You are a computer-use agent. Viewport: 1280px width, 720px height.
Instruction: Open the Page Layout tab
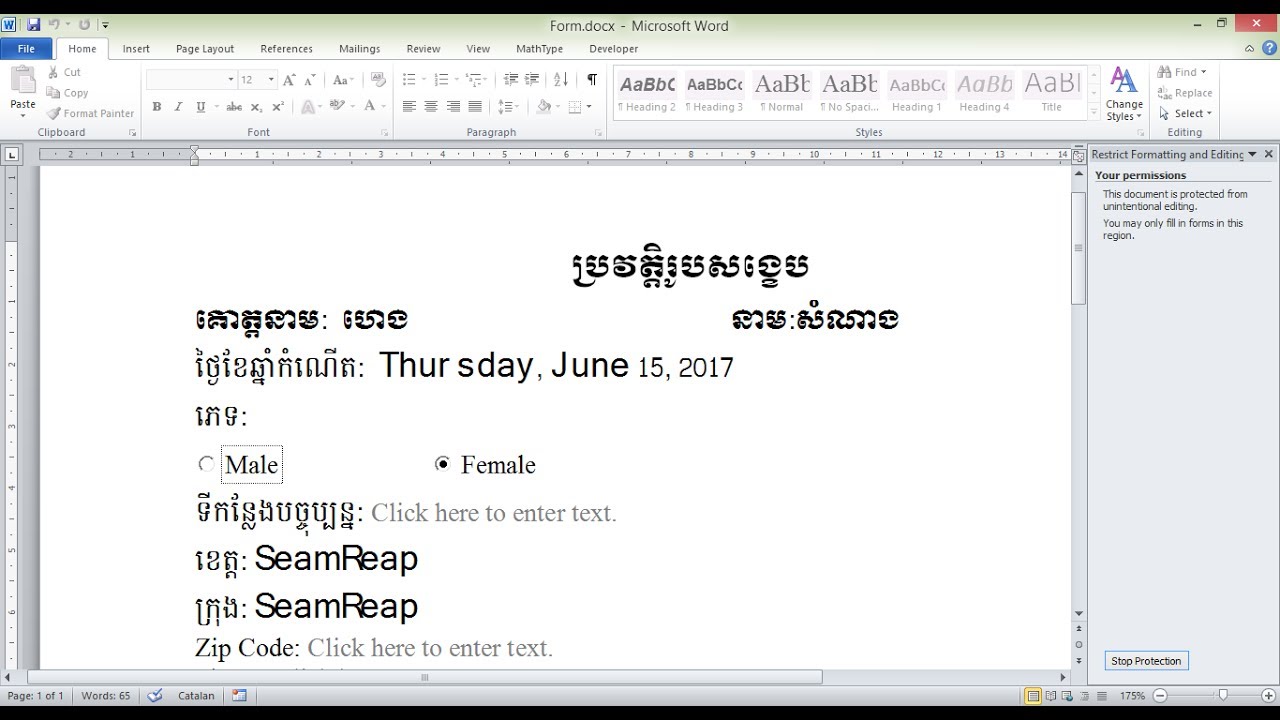(205, 49)
